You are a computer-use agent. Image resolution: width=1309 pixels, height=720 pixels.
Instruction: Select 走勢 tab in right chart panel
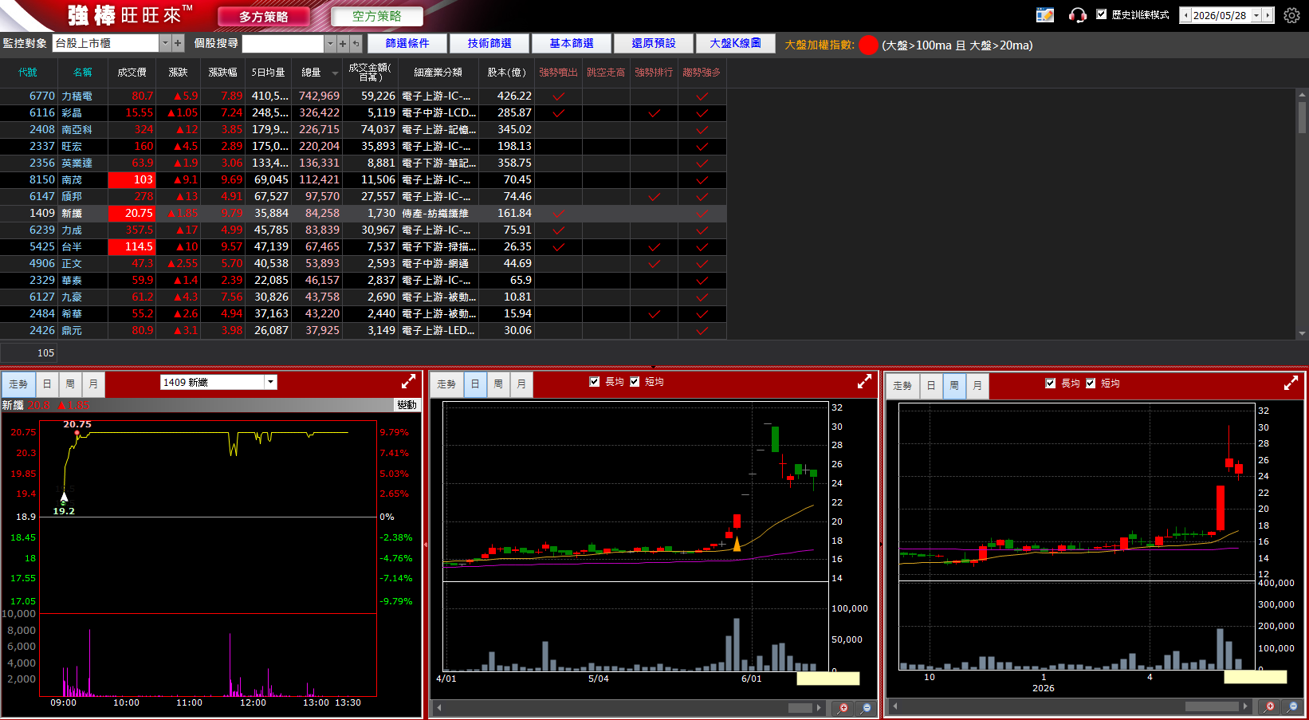pos(903,385)
